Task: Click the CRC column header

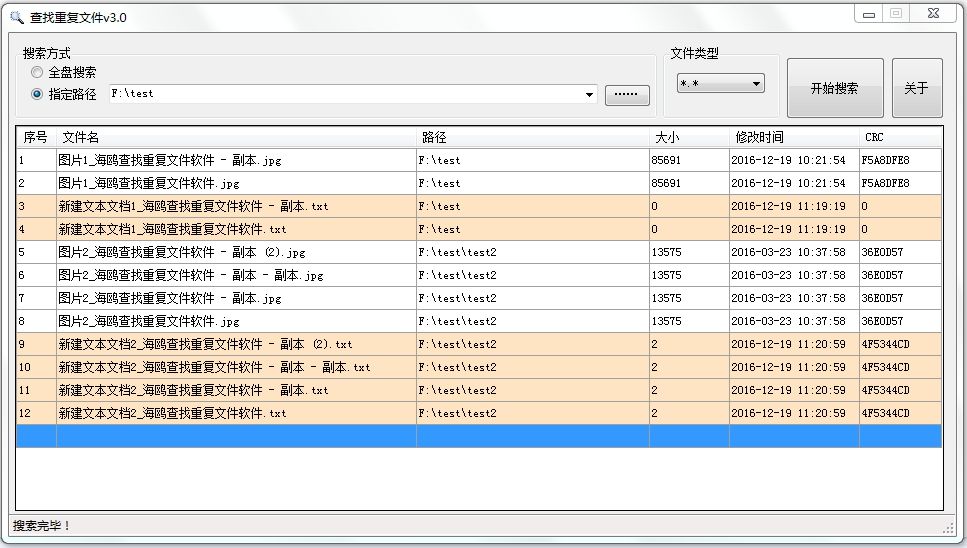Action: [899, 137]
